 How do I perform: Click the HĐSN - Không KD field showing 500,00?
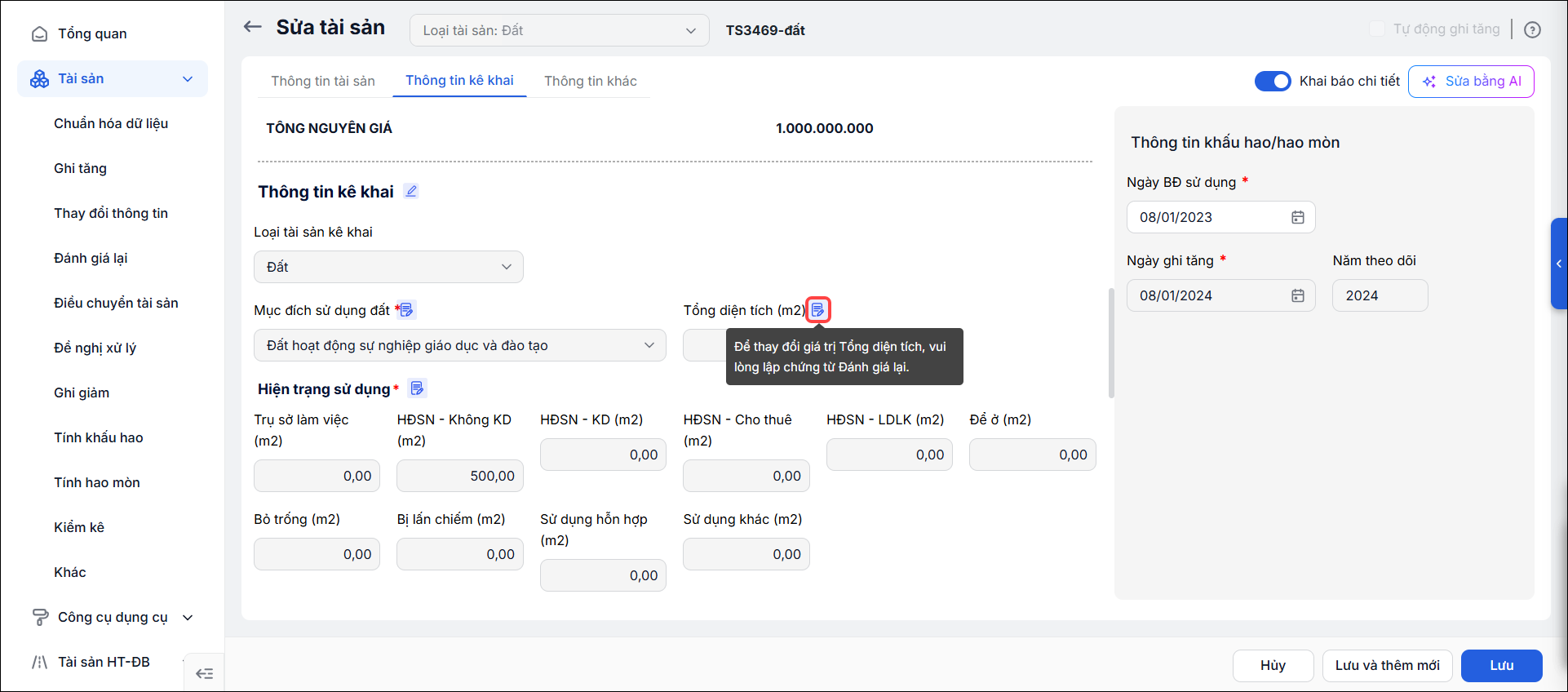pos(460,476)
